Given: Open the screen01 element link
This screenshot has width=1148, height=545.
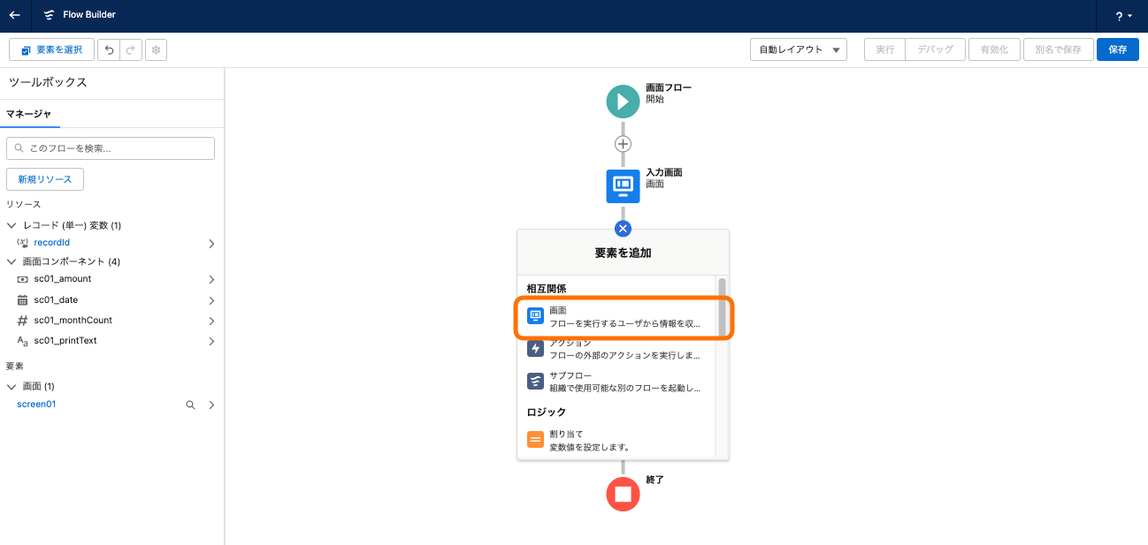Looking at the screenshot, I should click(x=37, y=404).
